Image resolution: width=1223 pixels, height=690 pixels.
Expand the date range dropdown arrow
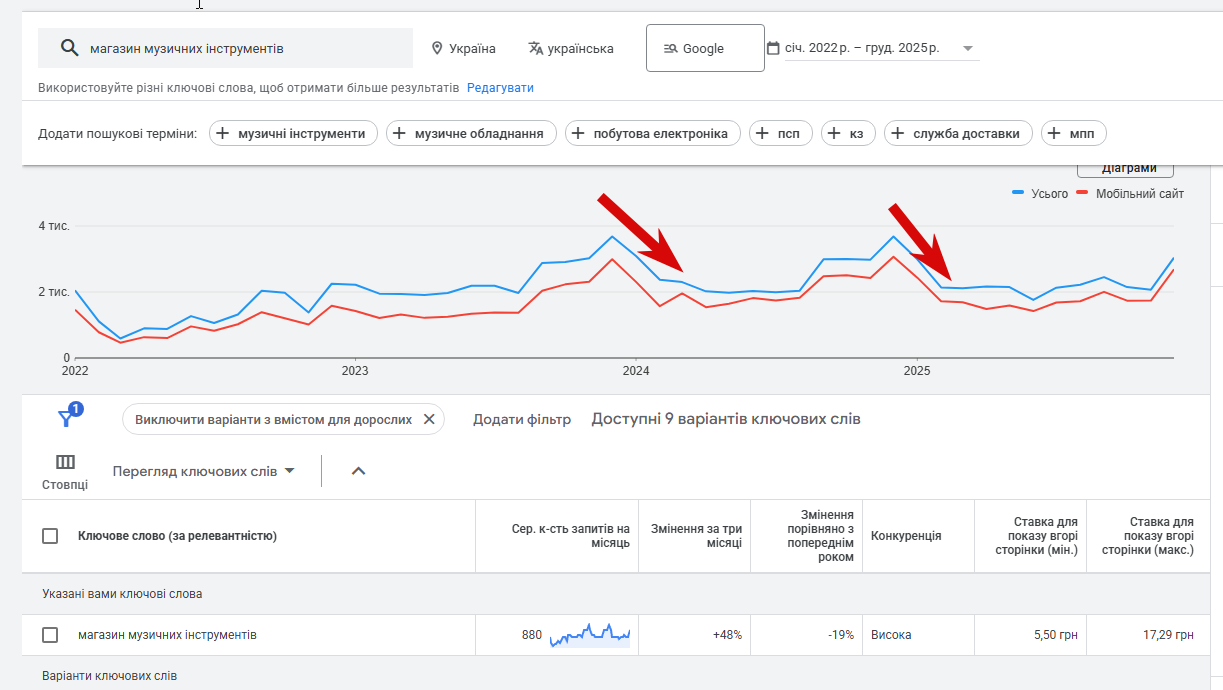[x=967, y=48]
